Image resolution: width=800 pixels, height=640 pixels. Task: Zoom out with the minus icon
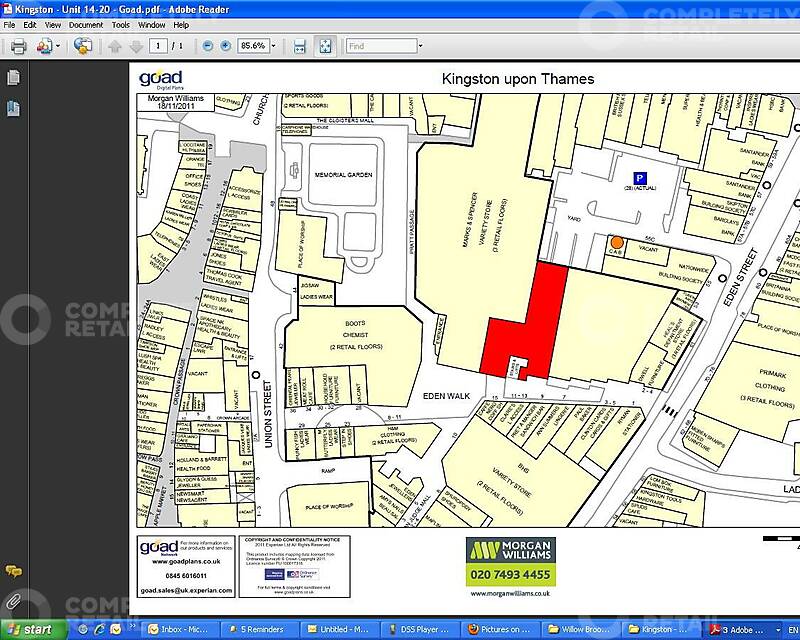(x=208, y=45)
